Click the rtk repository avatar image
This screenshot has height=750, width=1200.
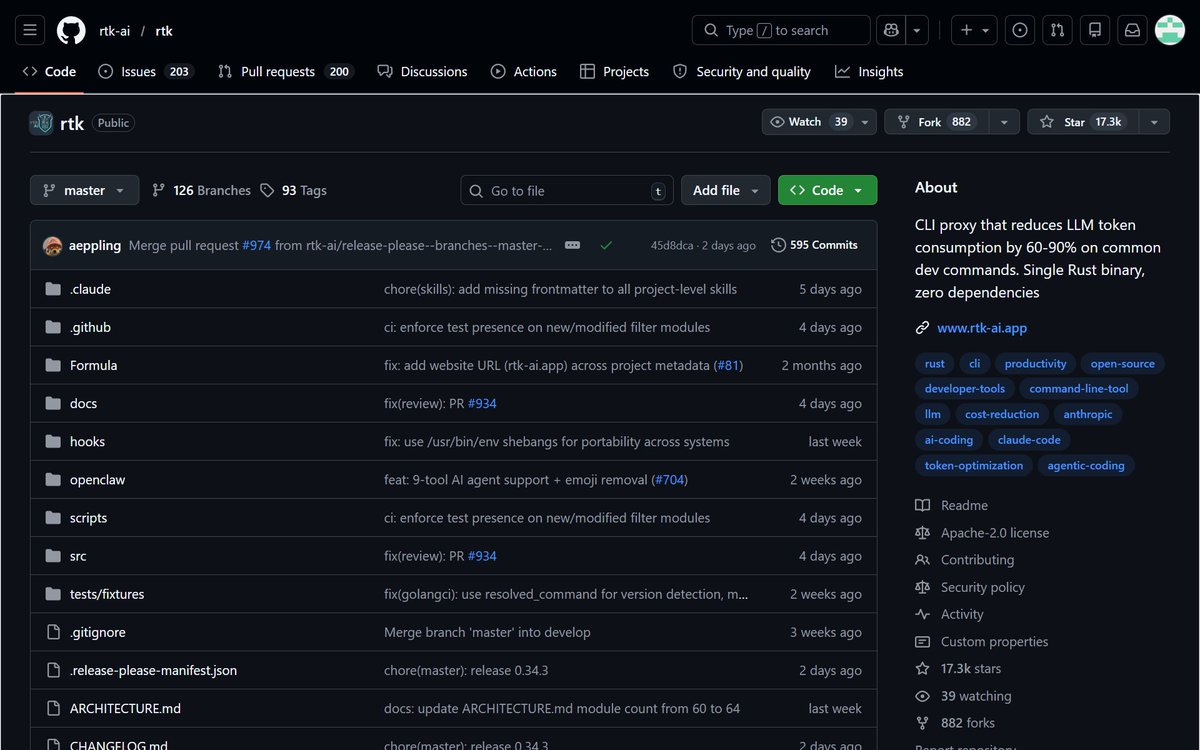41,123
